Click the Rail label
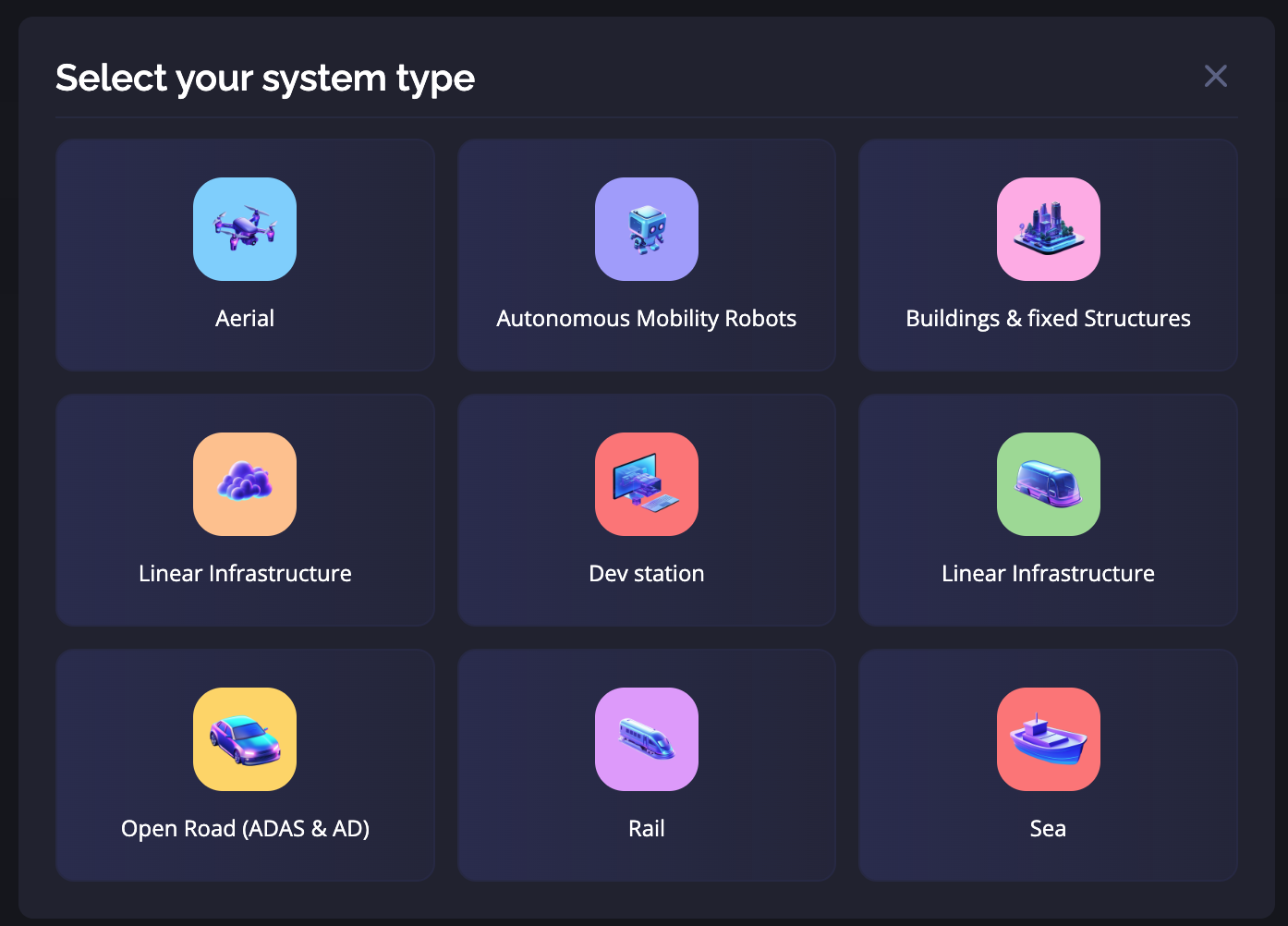Viewport: 1288px width, 926px height. click(647, 828)
